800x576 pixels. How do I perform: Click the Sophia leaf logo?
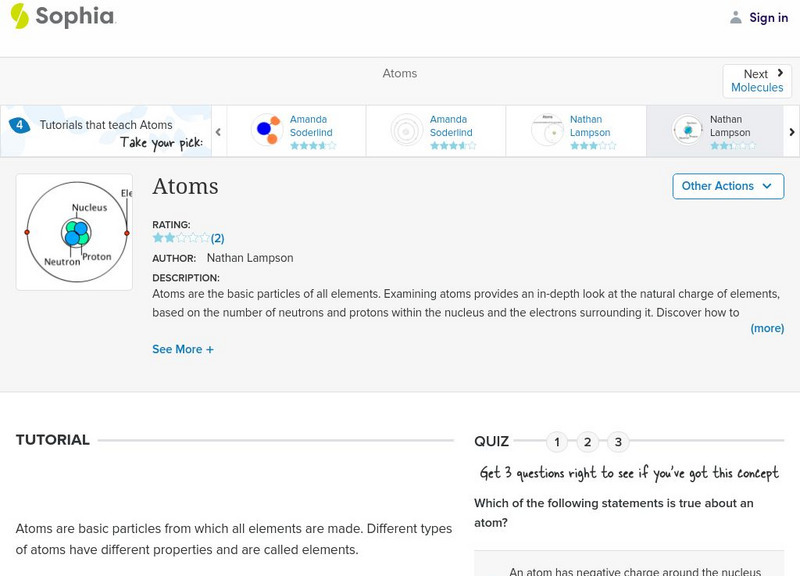click(x=21, y=17)
